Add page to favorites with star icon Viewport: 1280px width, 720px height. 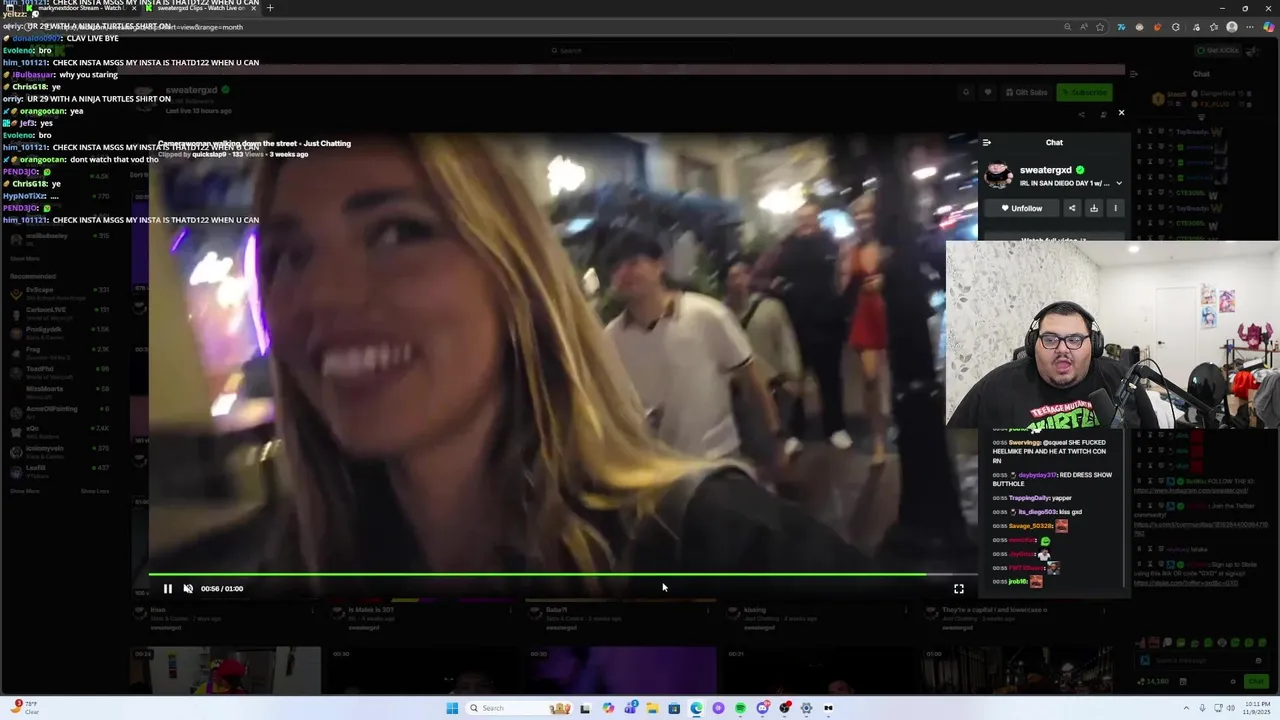(1100, 27)
